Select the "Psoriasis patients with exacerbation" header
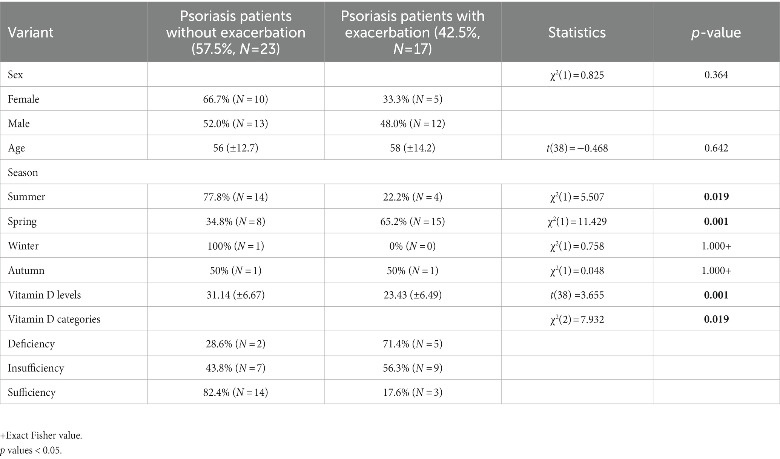 pyautogui.click(x=412, y=32)
